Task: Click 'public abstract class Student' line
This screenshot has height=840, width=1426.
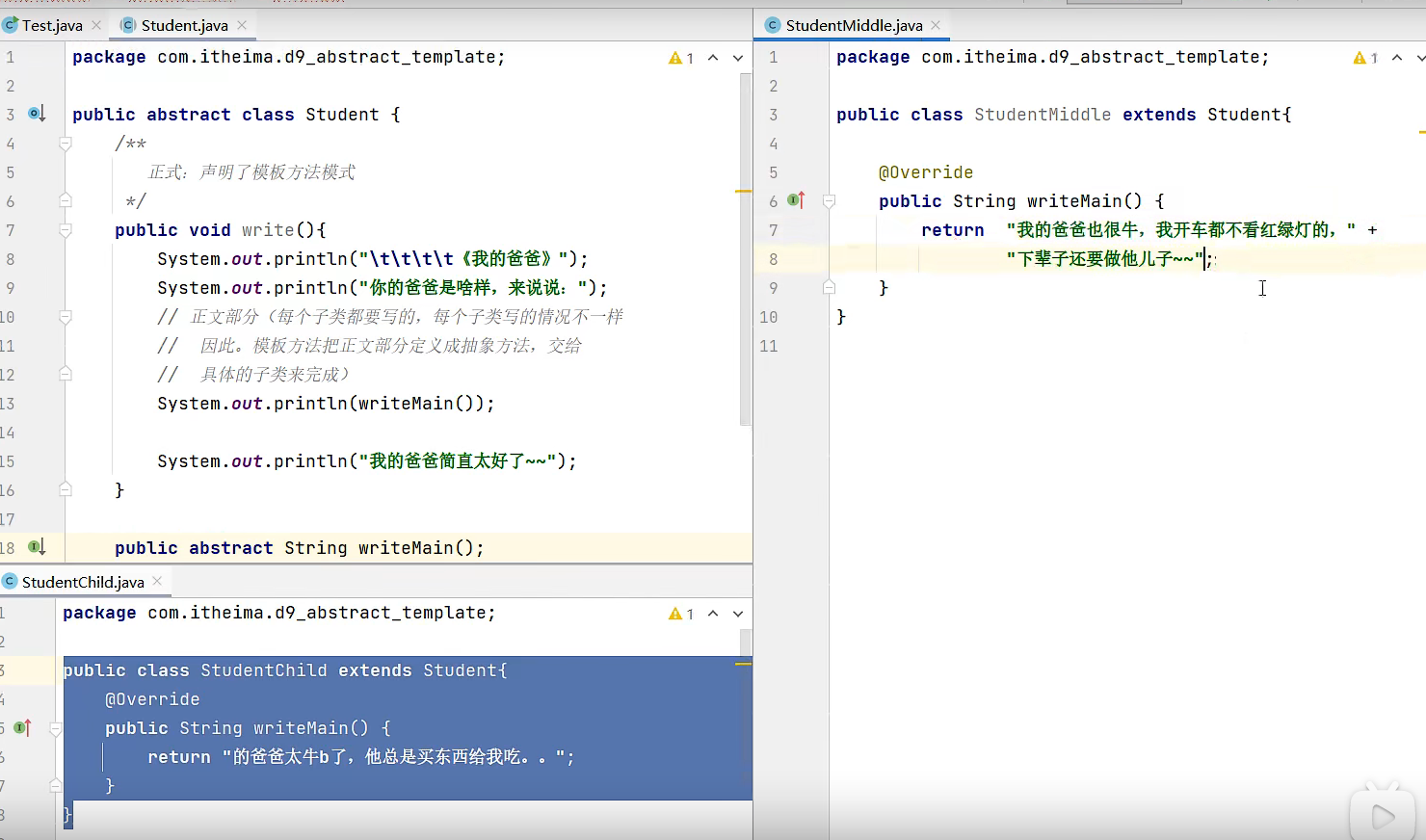Action: pyautogui.click(x=236, y=115)
